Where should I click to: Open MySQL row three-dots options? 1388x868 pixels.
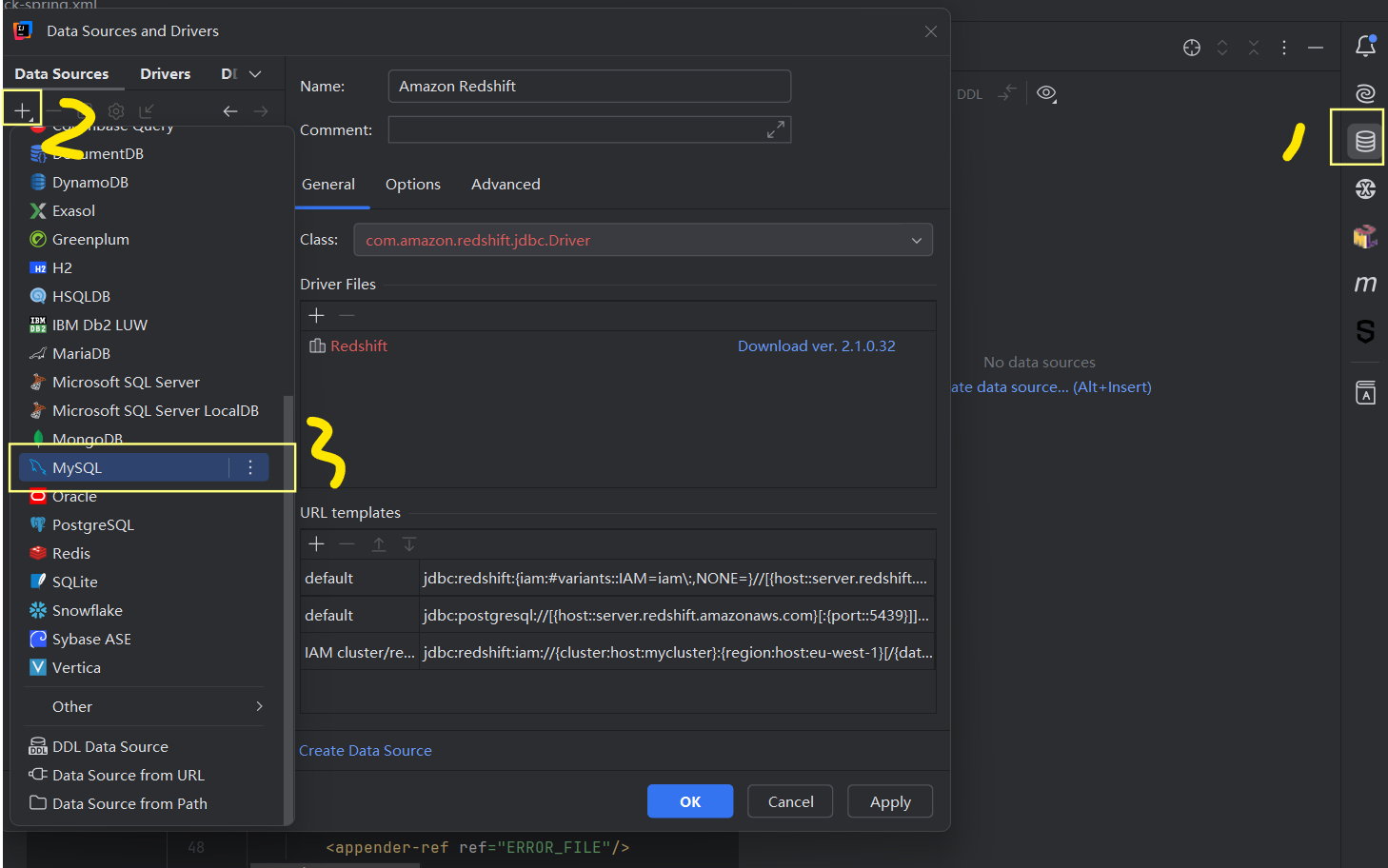250,467
